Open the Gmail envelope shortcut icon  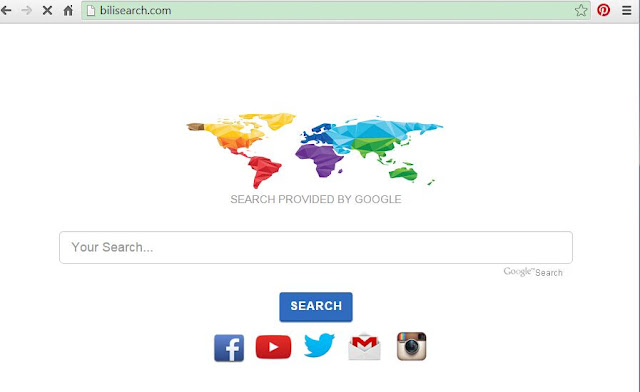coord(364,347)
